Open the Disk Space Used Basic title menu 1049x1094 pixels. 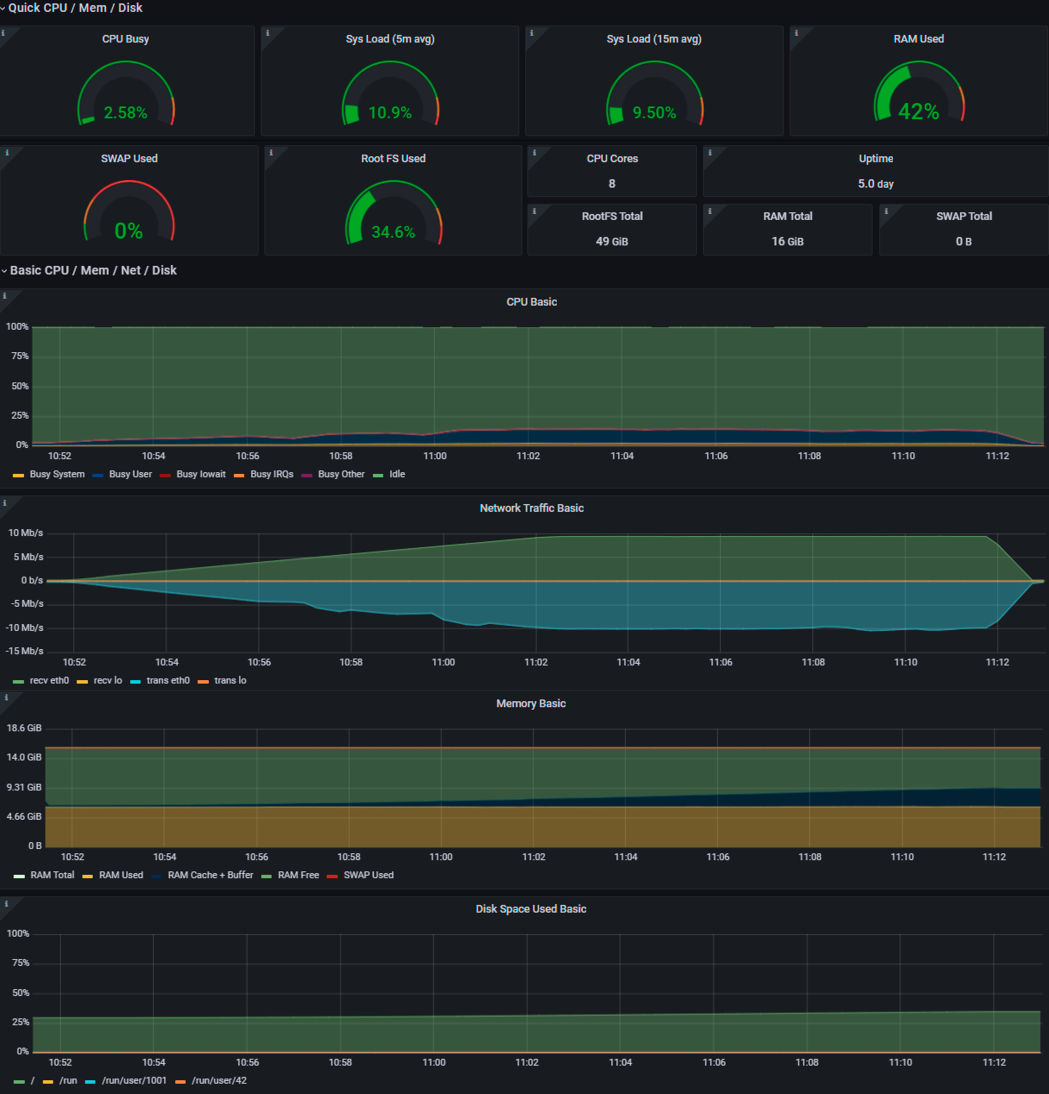531,909
